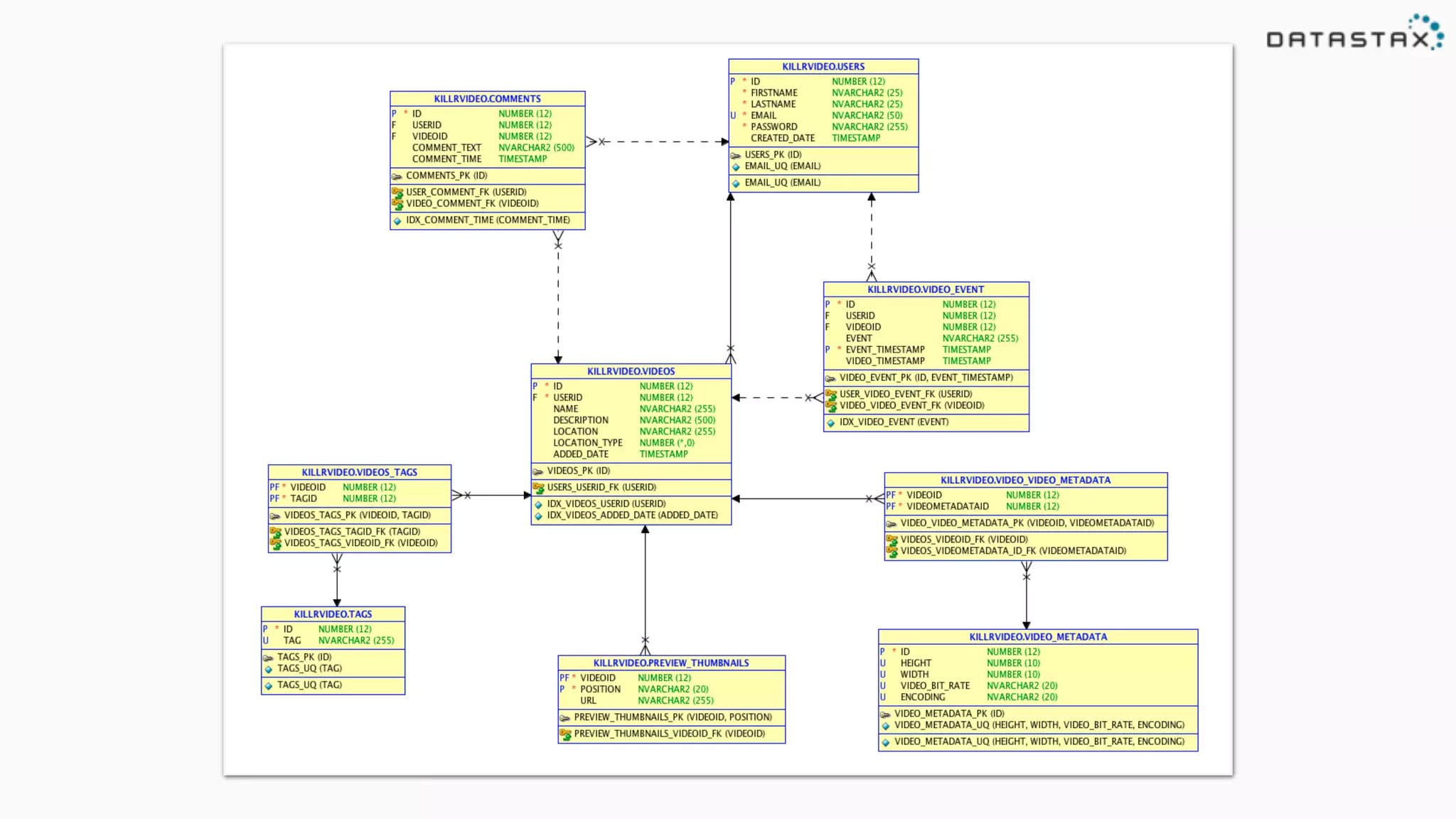Select the KILLRVIDEO.VIDEO_EVENT table header
The image size is (1456, 819).
click(x=925, y=289)
